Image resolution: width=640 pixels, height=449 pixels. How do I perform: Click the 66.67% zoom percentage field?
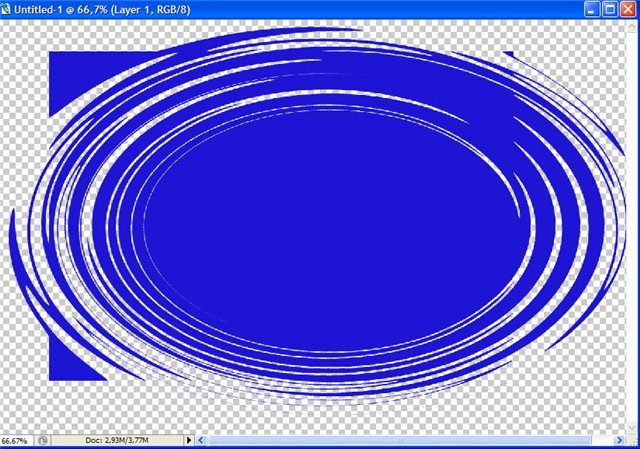pyautogui.click(x=17, y=440)
